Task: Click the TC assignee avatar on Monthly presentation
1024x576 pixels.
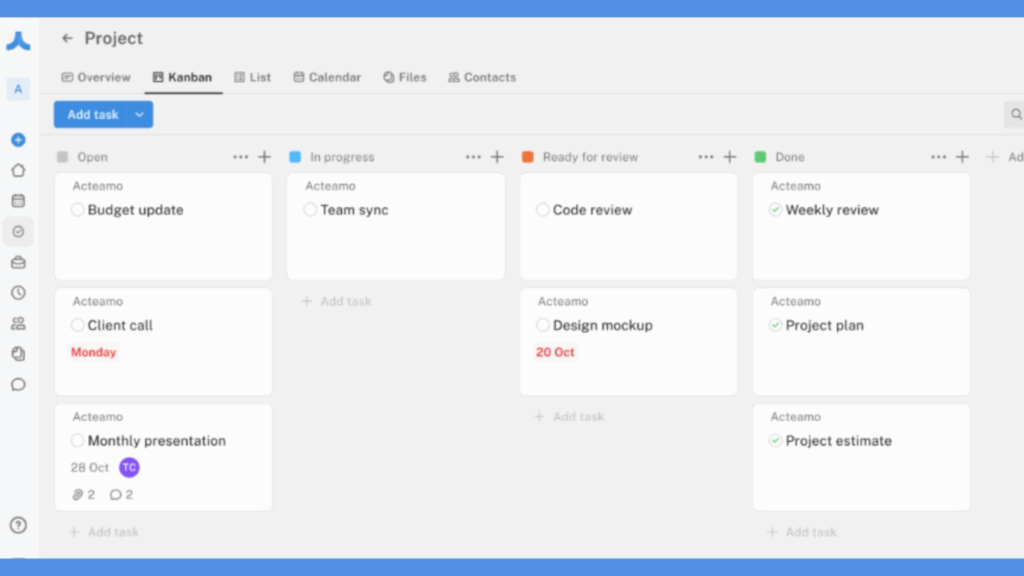Action: 129,468
